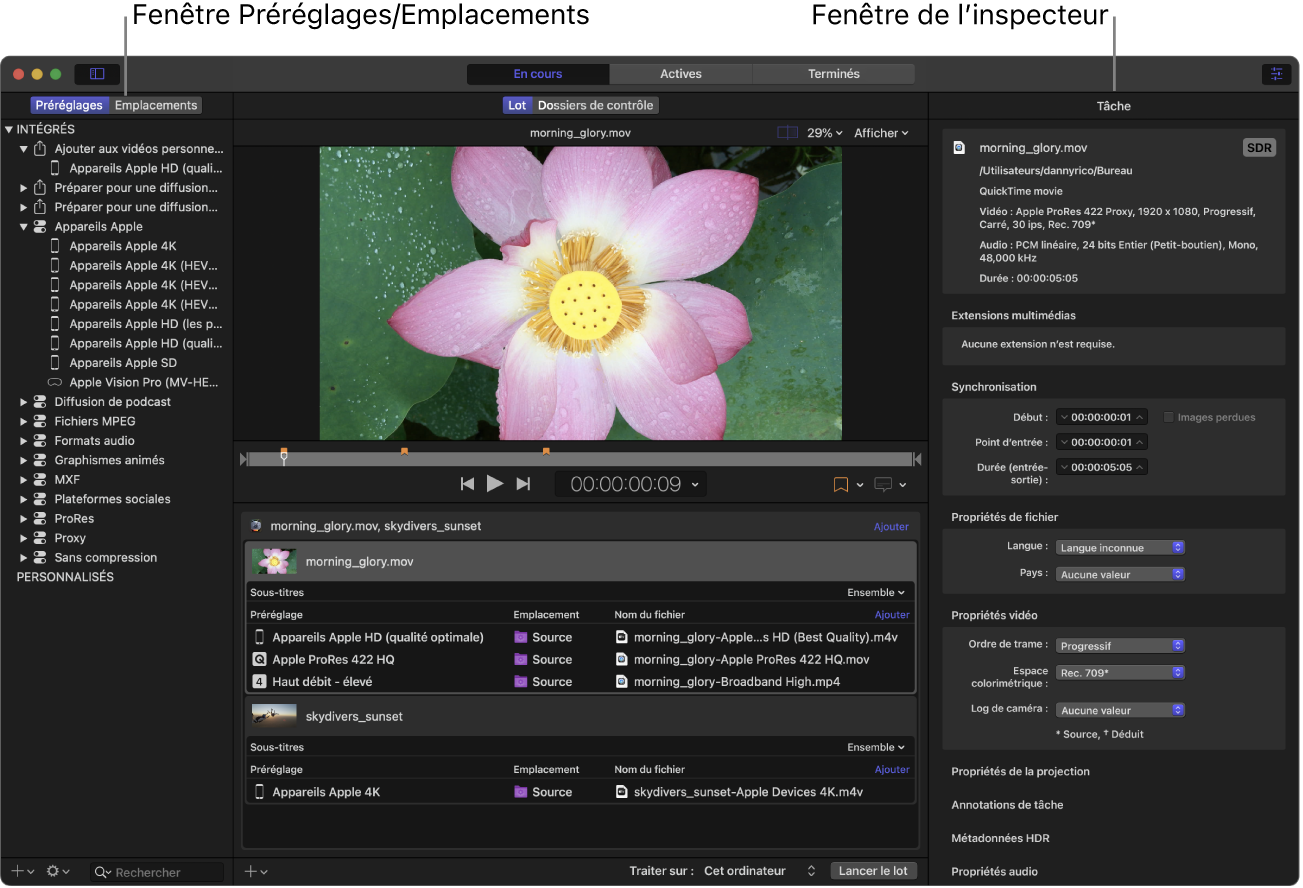Toggle view to Dossiers de contrôle
Image resolution: width=1303 pixels, height=888 pixels.
595,105
